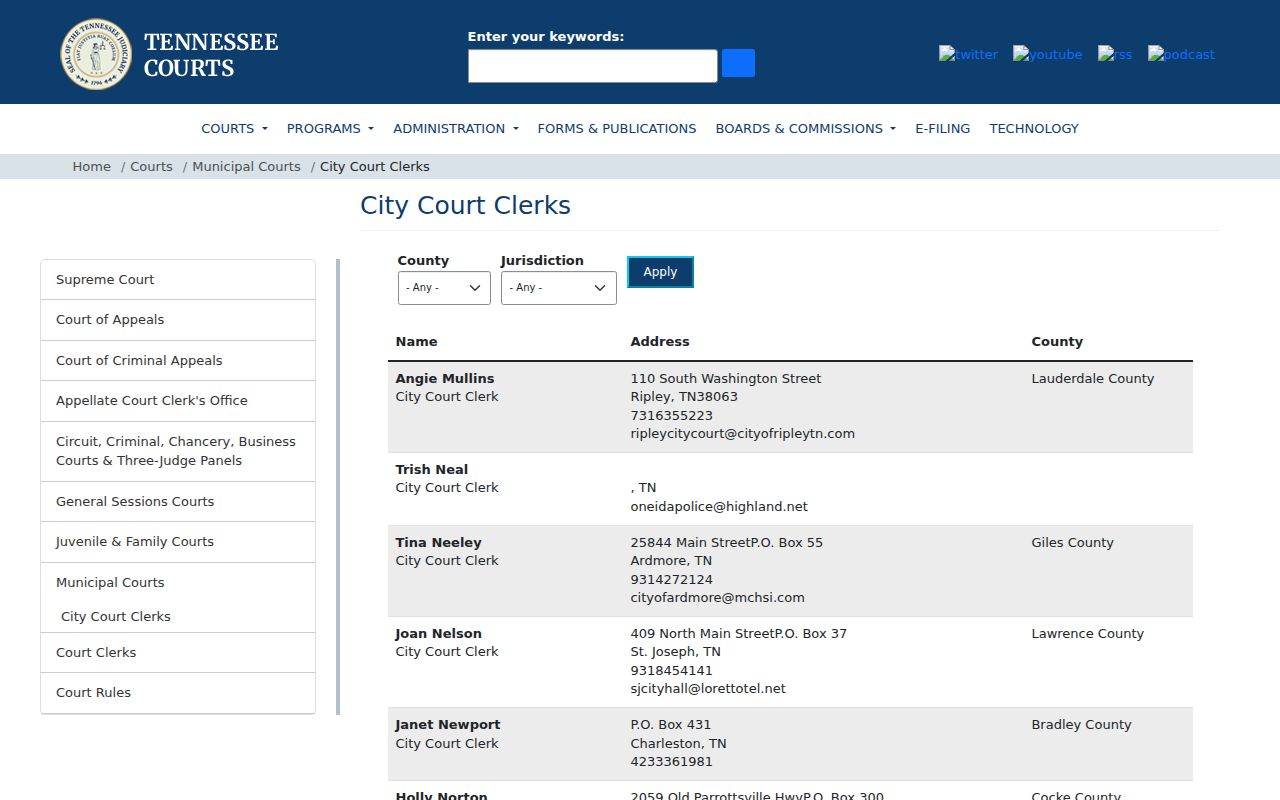1280x800 pixels.
Task: Click the County table column header
Action: click(1057, 342)
